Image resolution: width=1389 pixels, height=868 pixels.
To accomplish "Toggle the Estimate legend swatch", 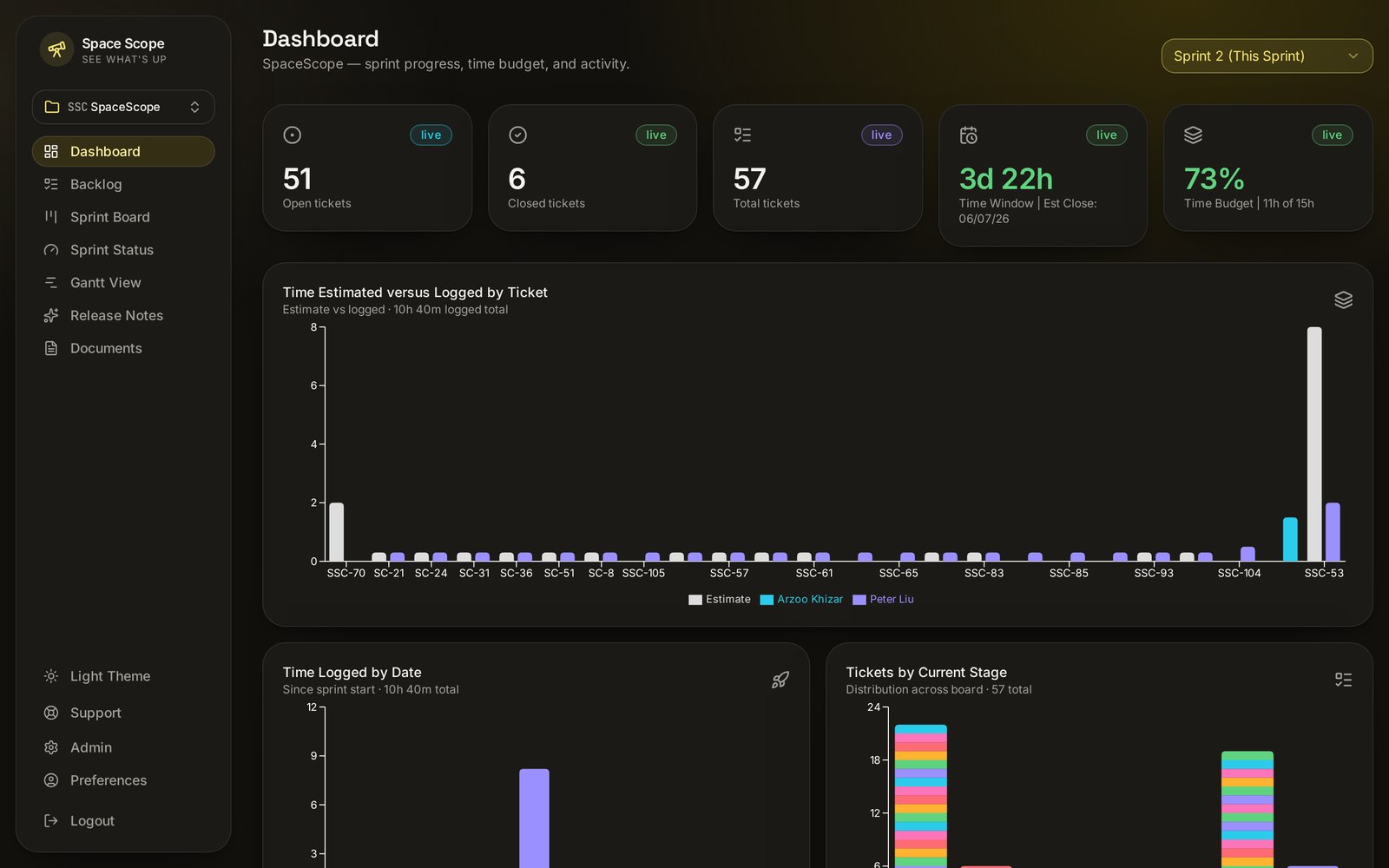I will click(694, 600).
